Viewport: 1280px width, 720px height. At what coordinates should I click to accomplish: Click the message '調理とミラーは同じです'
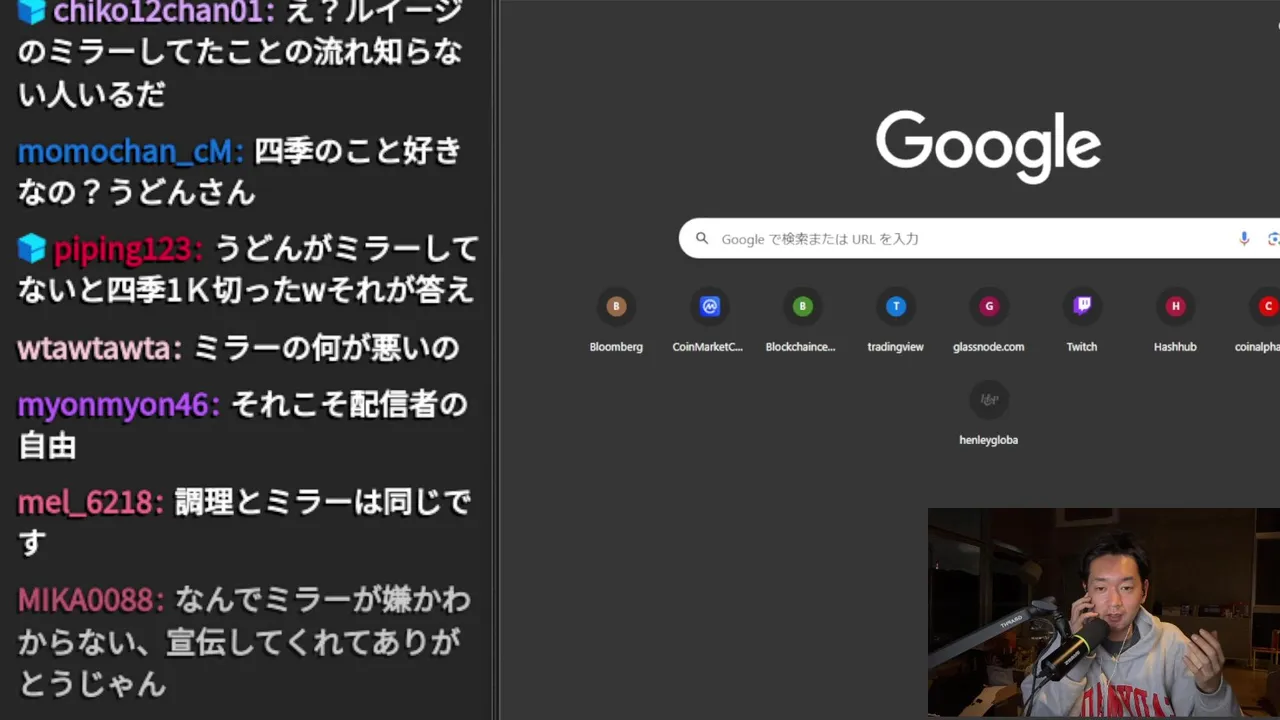[x=244, y=523]
